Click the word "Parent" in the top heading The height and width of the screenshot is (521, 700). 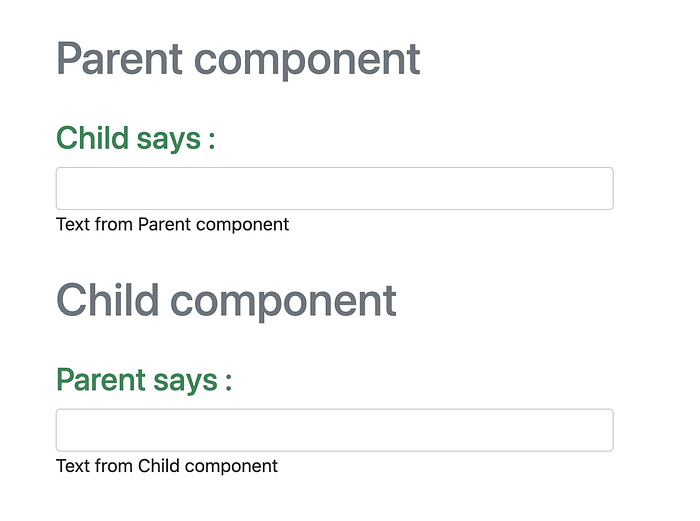[x=120, y=59]
